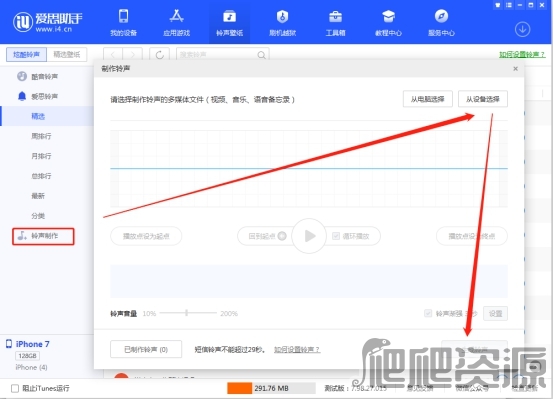The width and height of the screenshot is (554, 399).
Task: Select 分类 categories in sidebar
Action: pyautogui.click(x=38, y=216)
